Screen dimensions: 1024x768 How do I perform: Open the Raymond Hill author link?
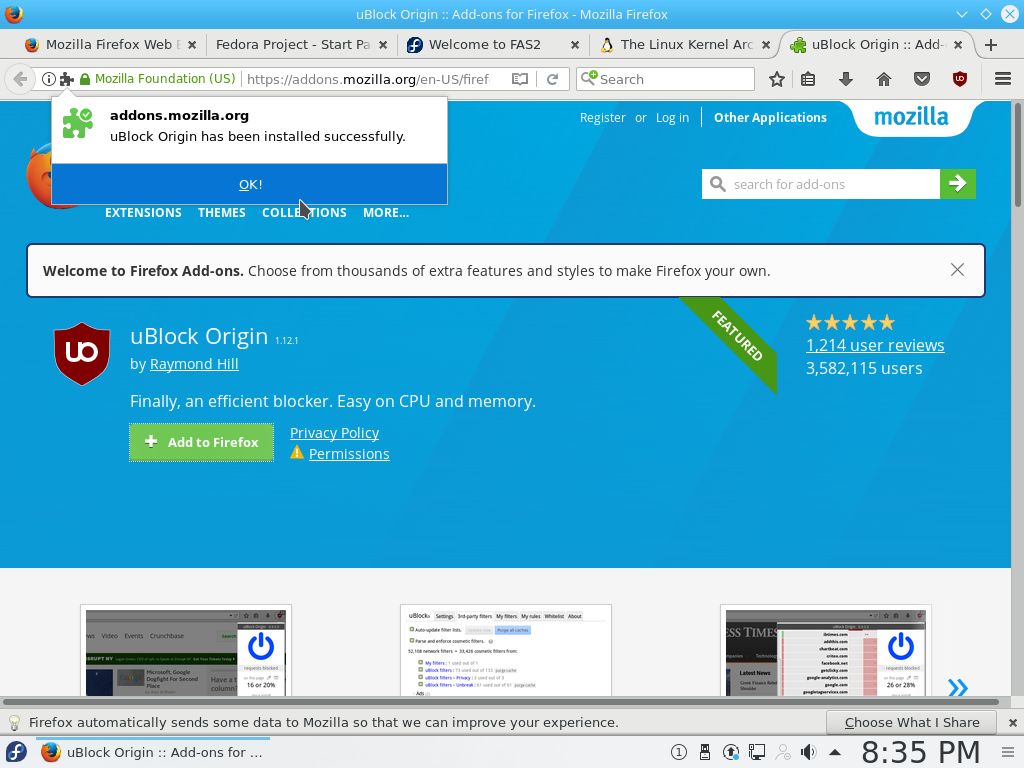click(194, 364)
